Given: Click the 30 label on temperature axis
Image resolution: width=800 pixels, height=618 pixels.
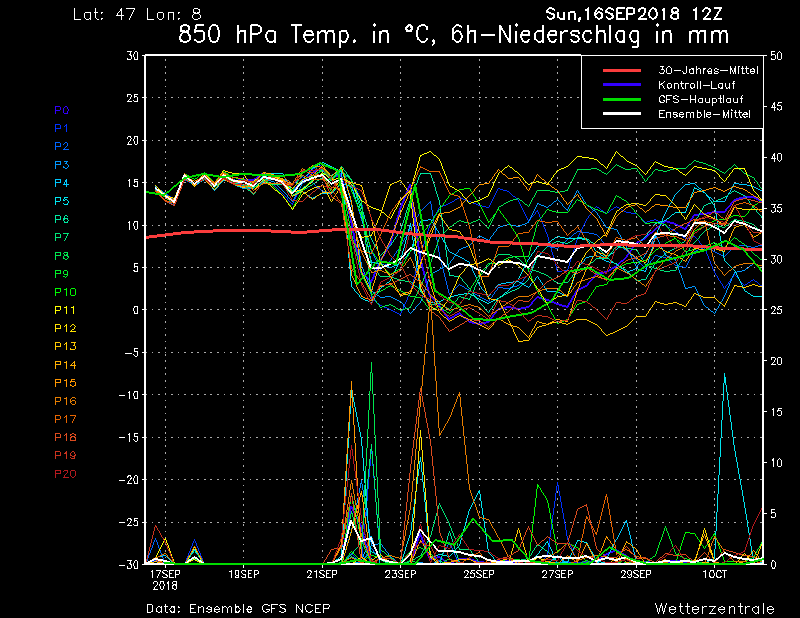Looking at the screenshot, I should click(133, 56).
